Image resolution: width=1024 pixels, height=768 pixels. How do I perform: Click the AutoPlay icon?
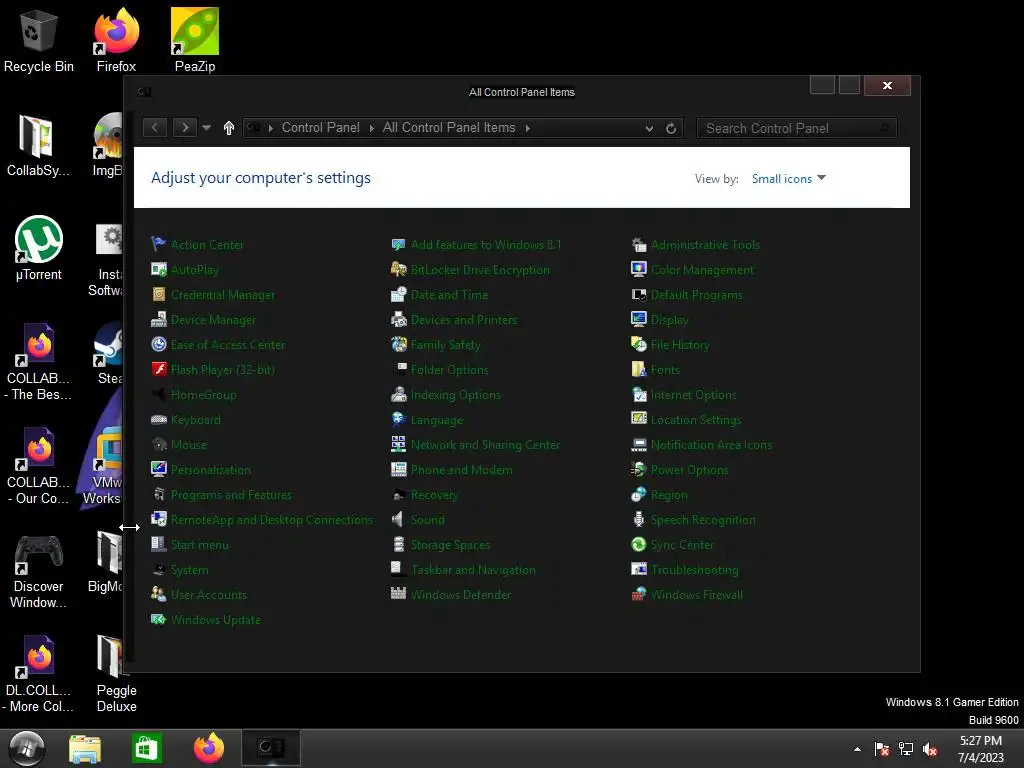159,269
